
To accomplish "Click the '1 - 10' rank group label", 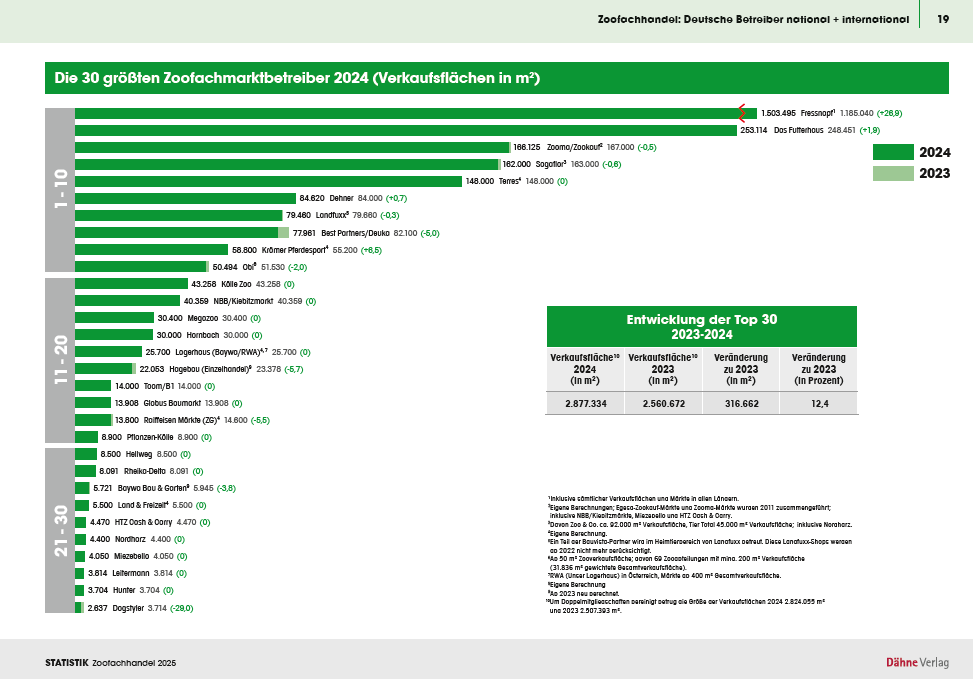I will pos(60,189).
